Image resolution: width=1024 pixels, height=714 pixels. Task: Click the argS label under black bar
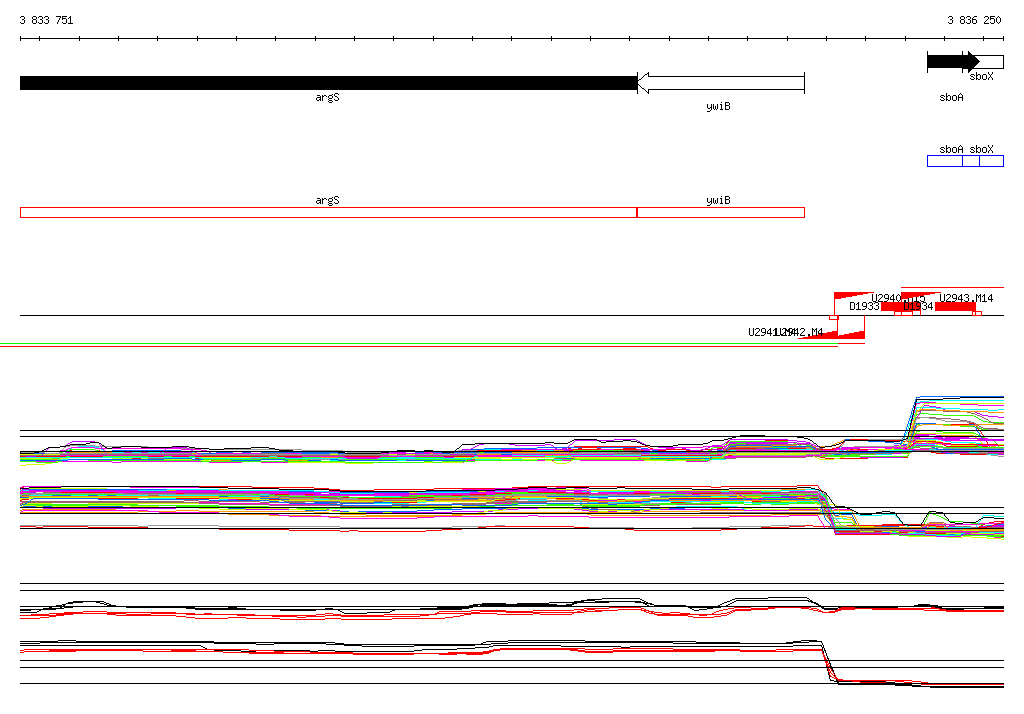pos(327,97)
